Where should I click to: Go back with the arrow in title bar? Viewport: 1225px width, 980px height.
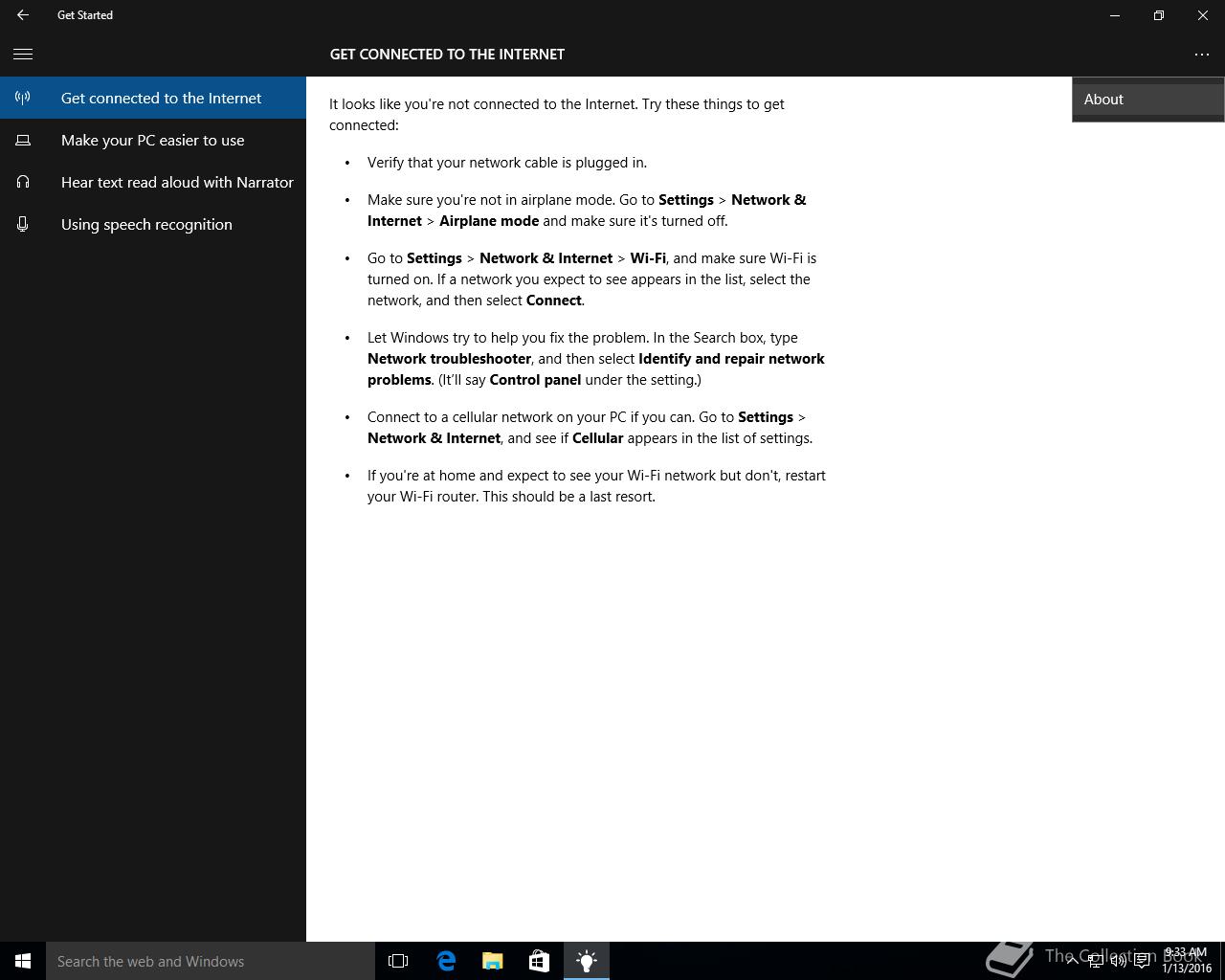[23, 15]
